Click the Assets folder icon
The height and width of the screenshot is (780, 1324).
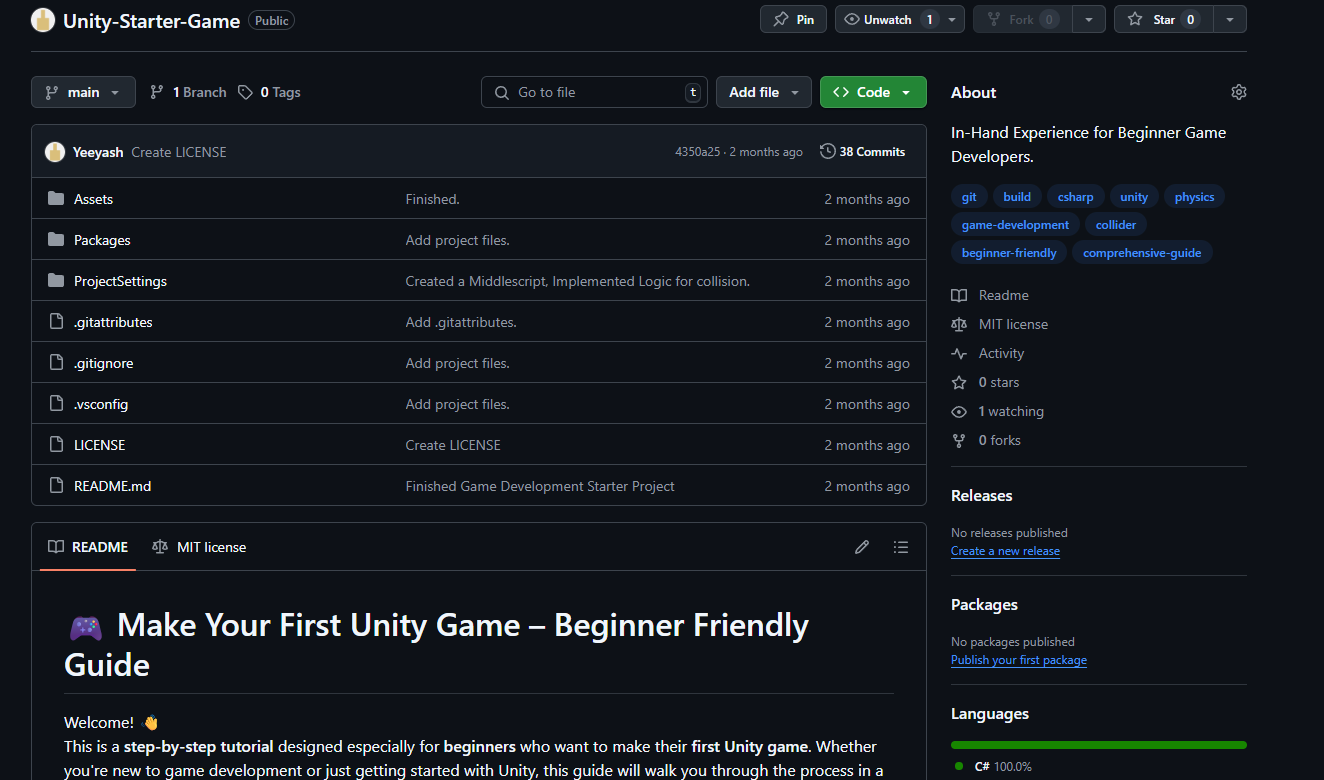[56, 199]
